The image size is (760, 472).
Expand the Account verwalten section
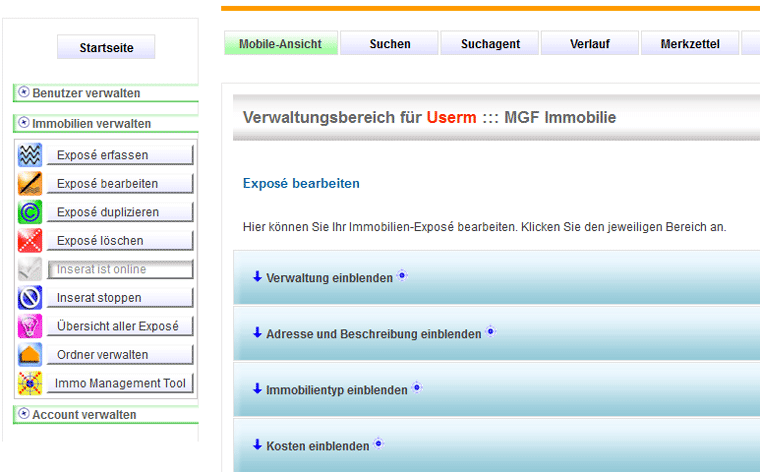coord(84,415)
